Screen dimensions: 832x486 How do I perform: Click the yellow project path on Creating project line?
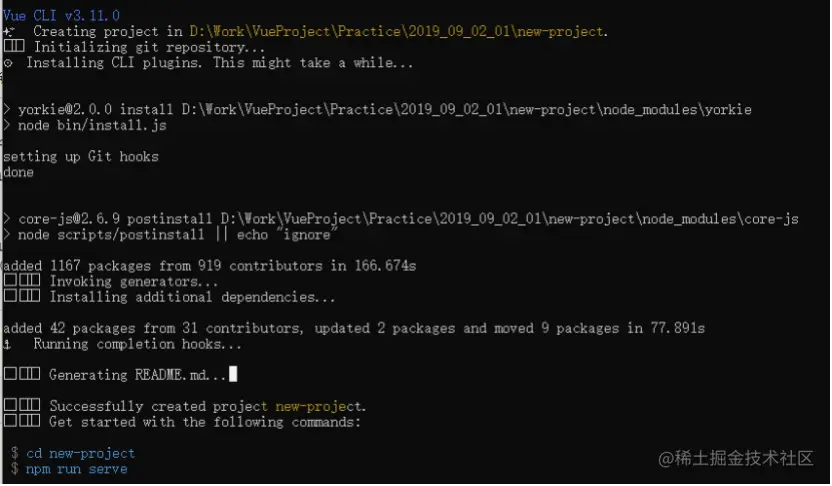396,31
